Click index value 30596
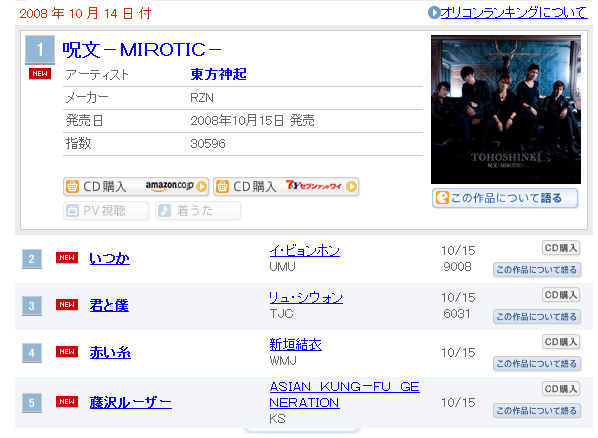The height and width of the screenshot is (438, 598). pyautogui.click(x=208, y=144)
